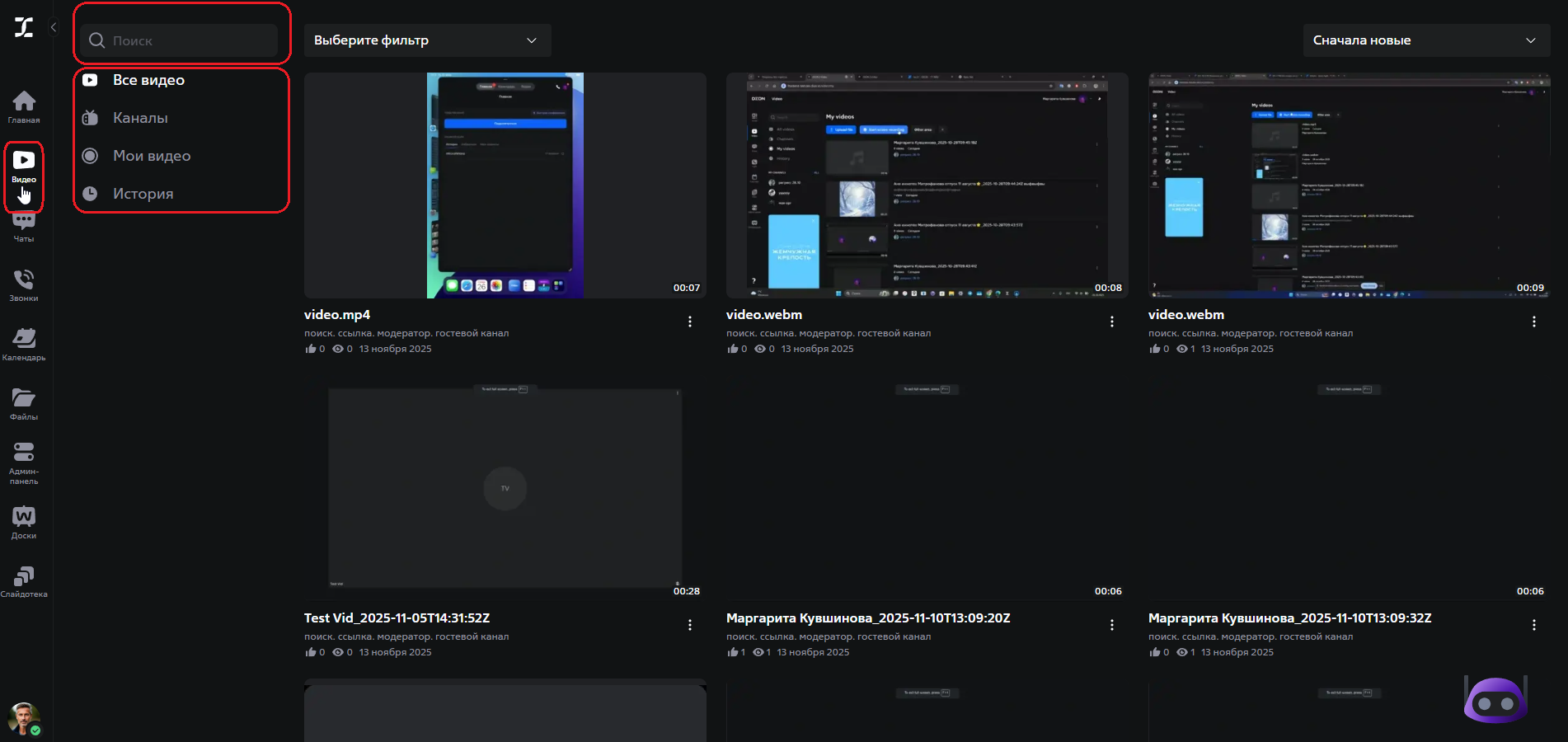This screenshot has width=1568, height=742.
Task: Click the Поиск search field
Action: coord(180,40)
